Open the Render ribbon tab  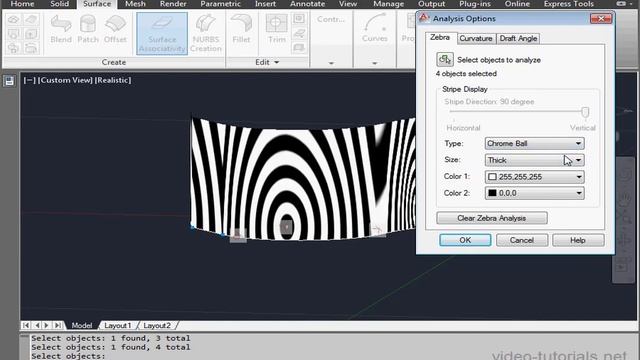pyautogui.click(x=173, y=4)
